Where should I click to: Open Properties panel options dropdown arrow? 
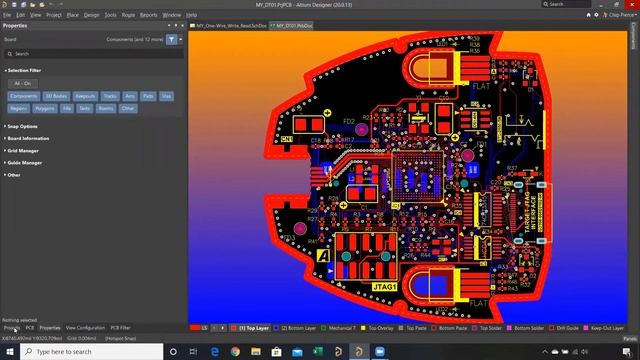(169, 25)
